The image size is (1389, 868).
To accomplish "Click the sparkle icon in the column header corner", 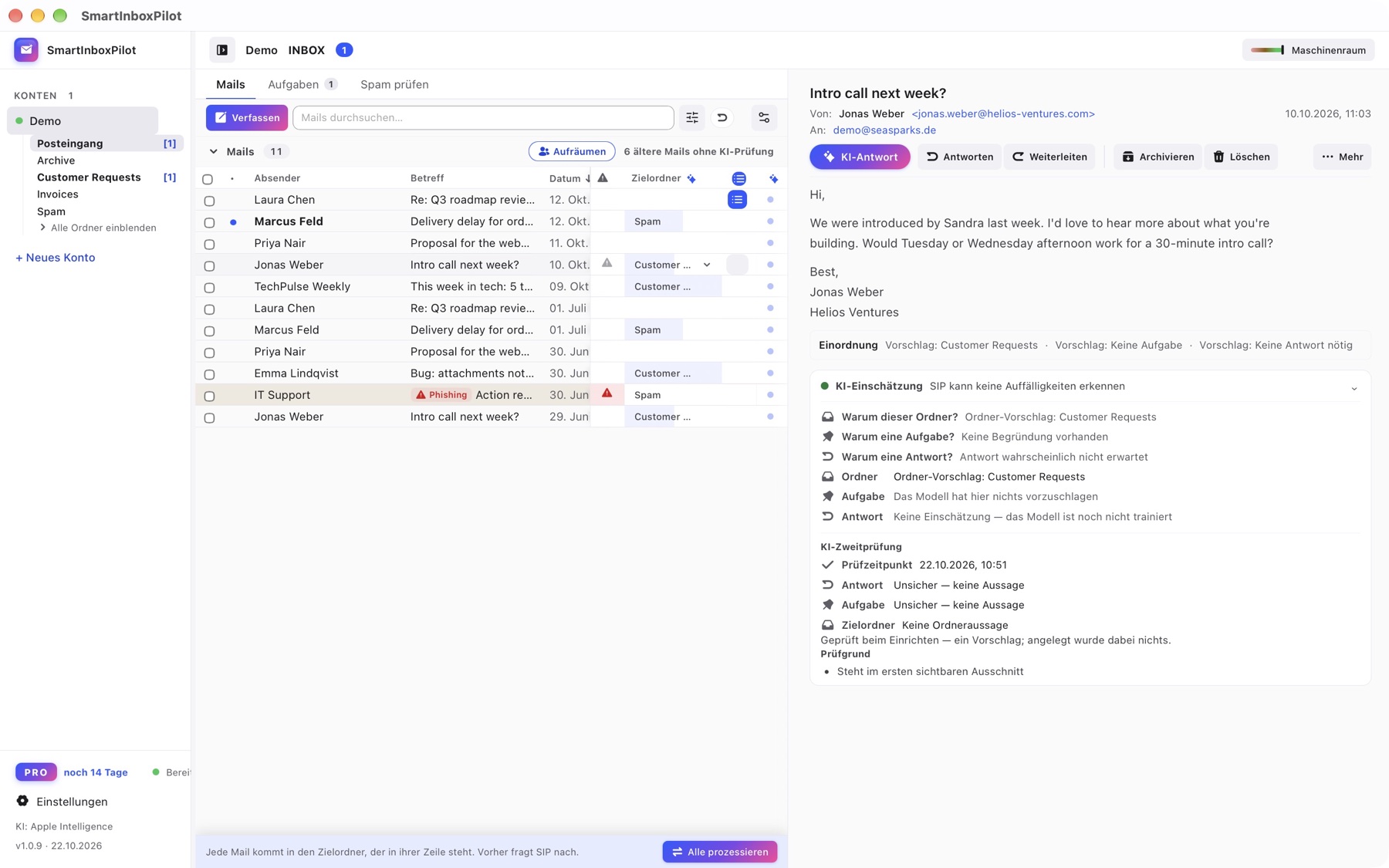I will [773, 178].
